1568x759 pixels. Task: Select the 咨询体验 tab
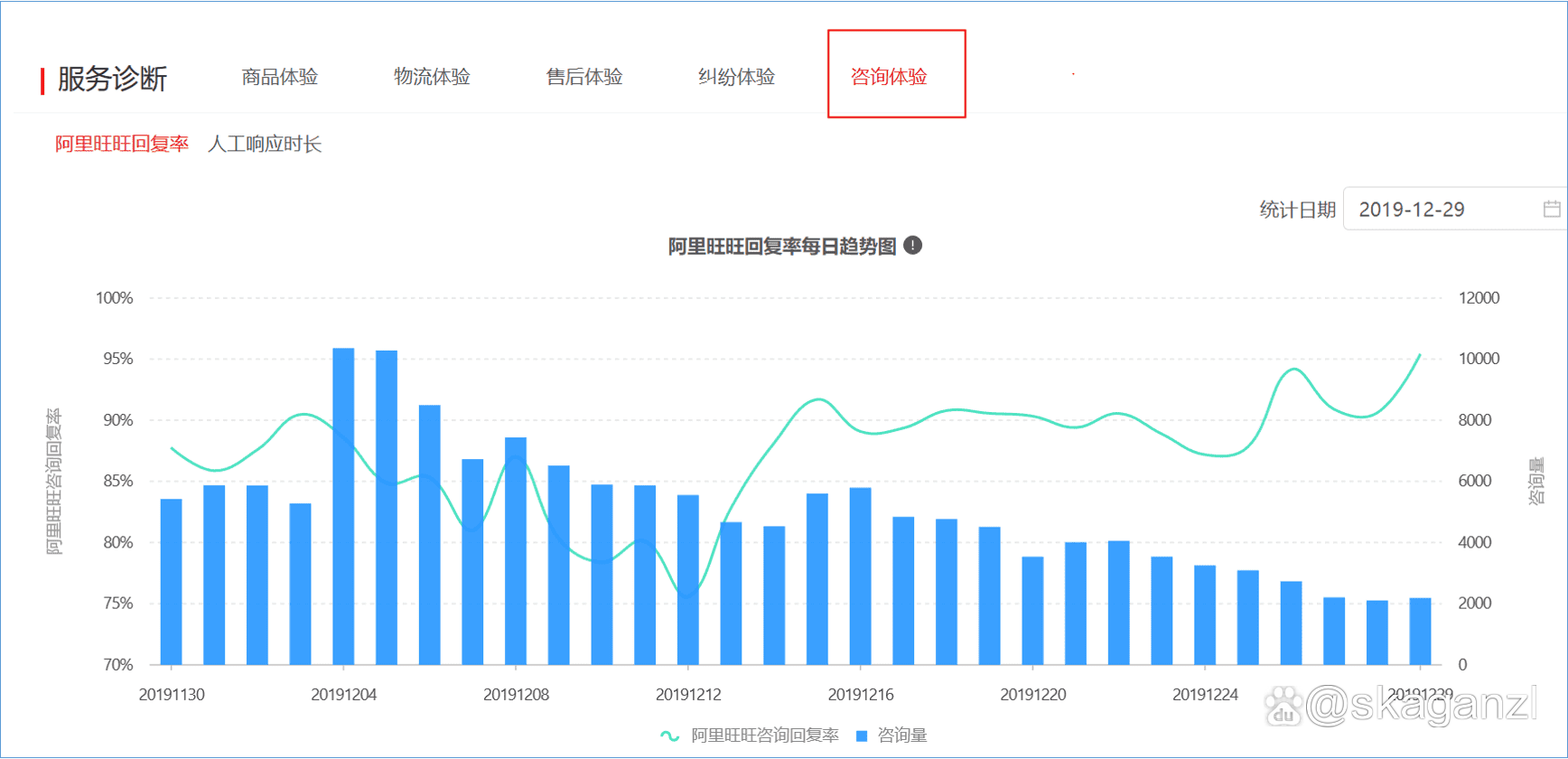click(889, 77)
